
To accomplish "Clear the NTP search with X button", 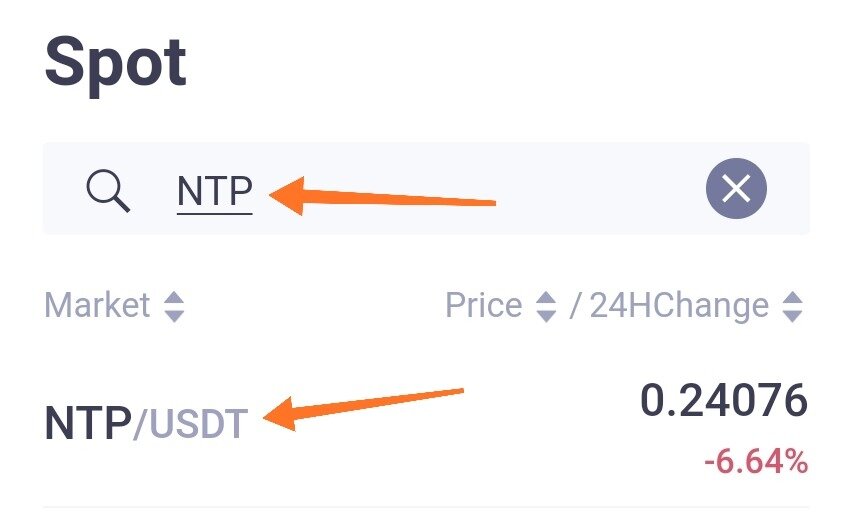I will [736, 188].
